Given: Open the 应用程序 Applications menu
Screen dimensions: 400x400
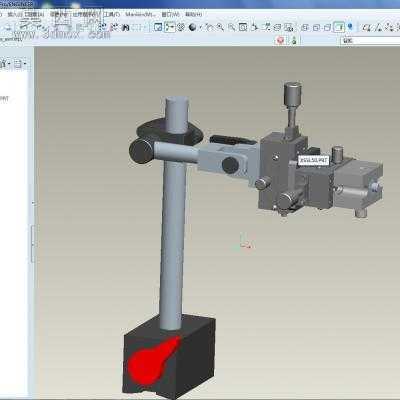Looking at the screenshot, I should coord(86,15).
